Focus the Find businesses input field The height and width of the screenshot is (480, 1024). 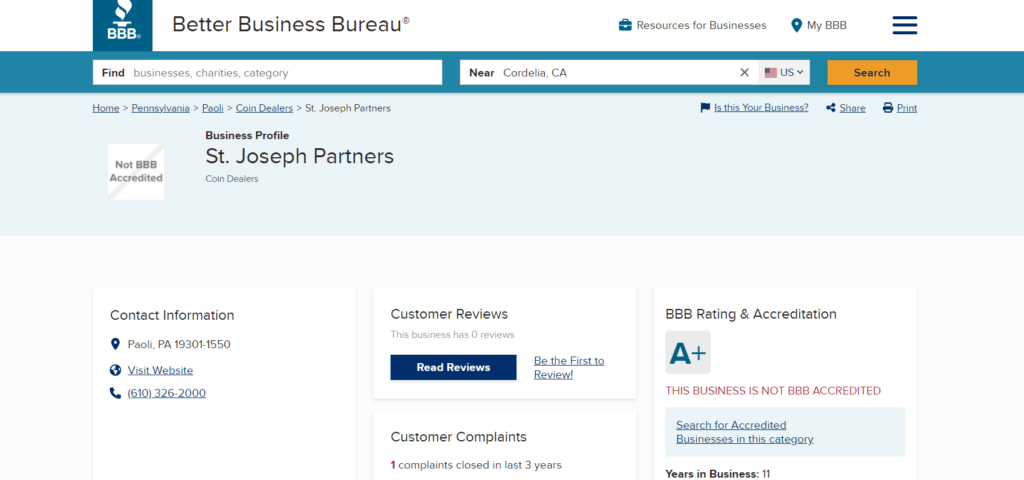[x=267, y=72]
